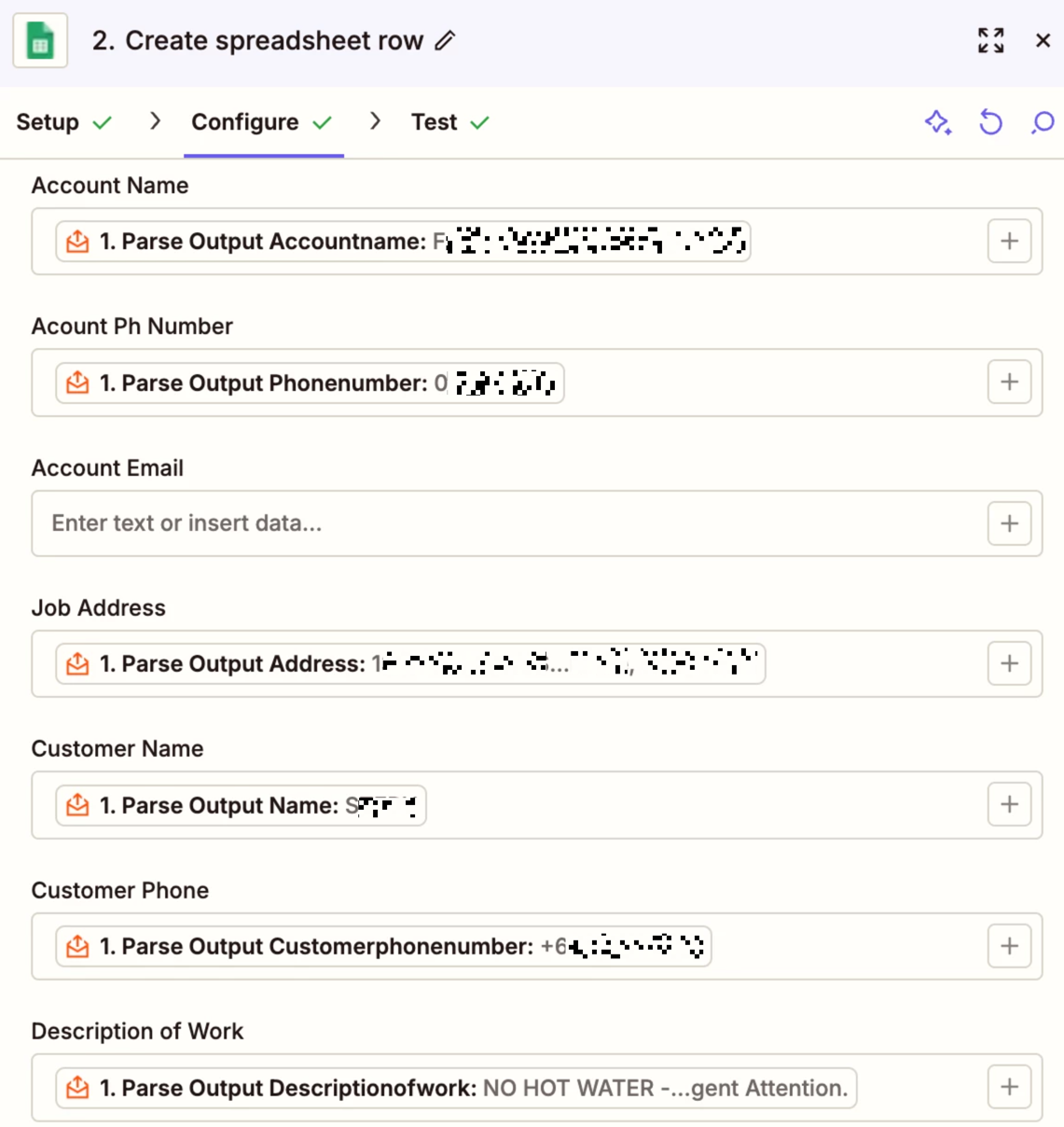Open the AI sparkle assistant icon

(938, 122)
